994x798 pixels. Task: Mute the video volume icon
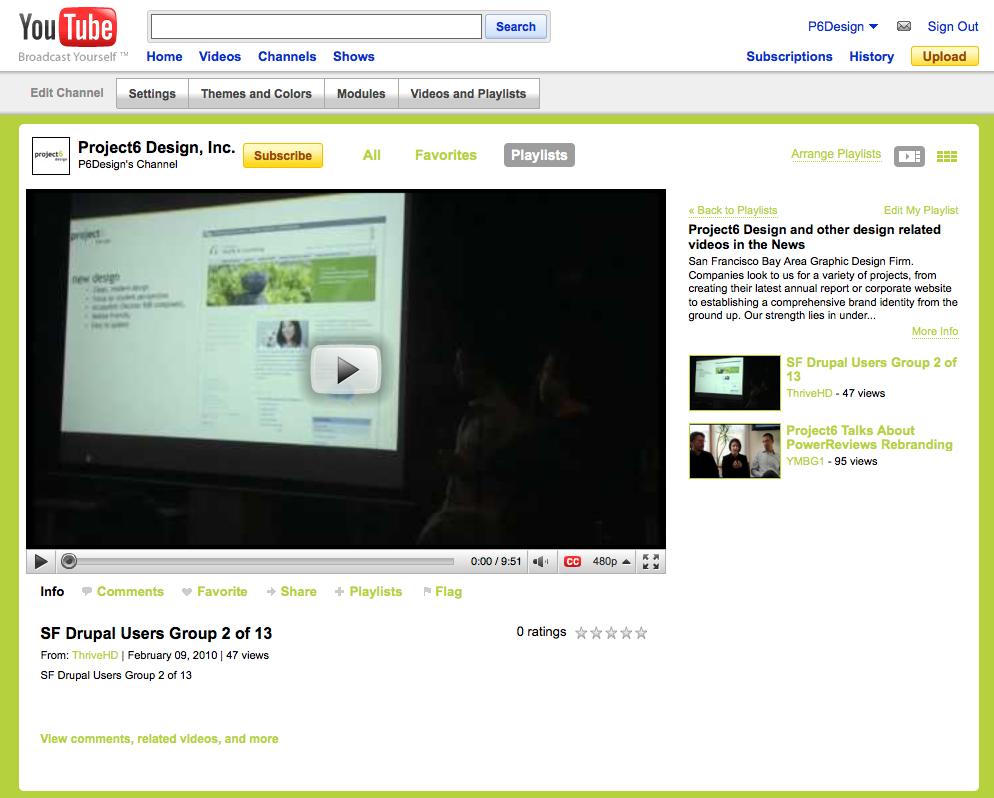tap(541, 562)
